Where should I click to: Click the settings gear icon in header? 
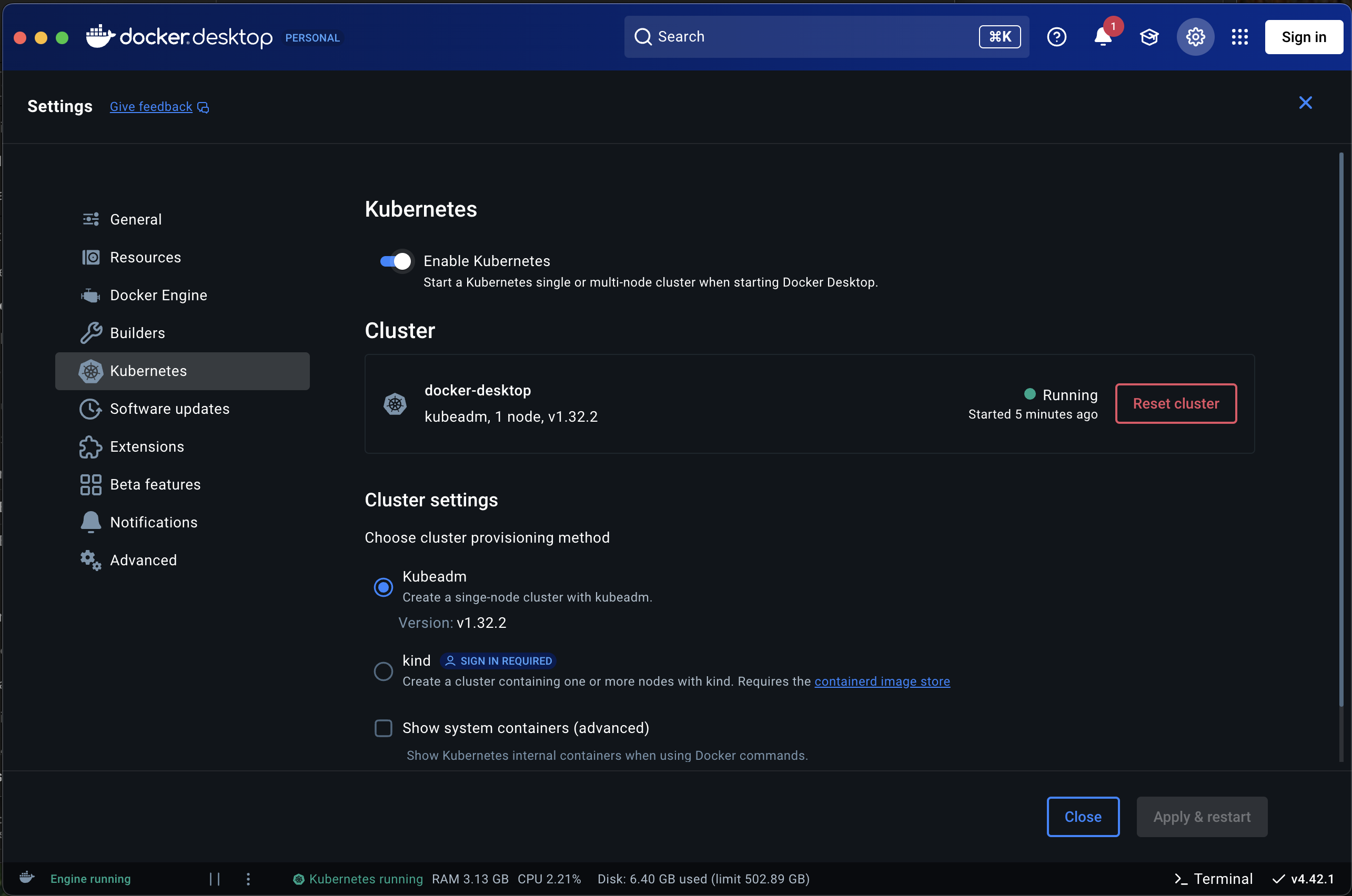[x=1195, y=37]
